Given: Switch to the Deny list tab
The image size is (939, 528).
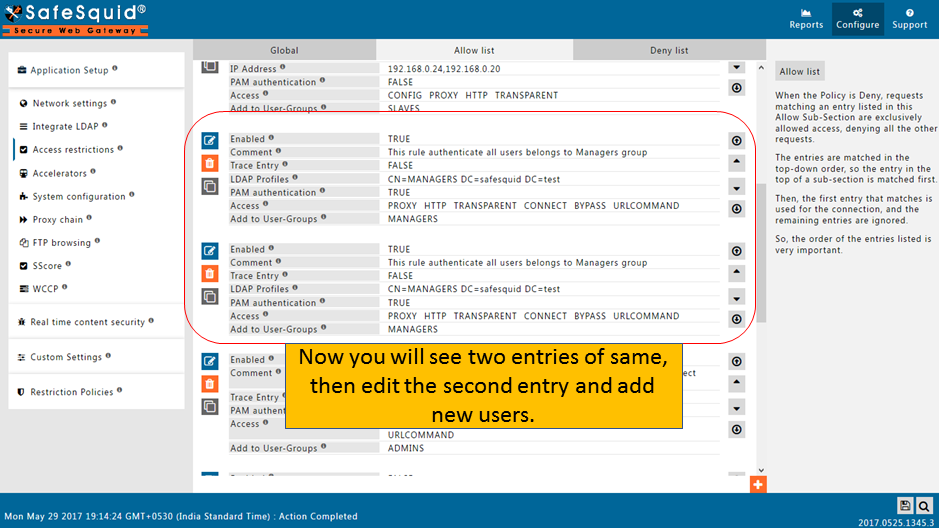Looking at the screenshot, I should tap(669, 50).
